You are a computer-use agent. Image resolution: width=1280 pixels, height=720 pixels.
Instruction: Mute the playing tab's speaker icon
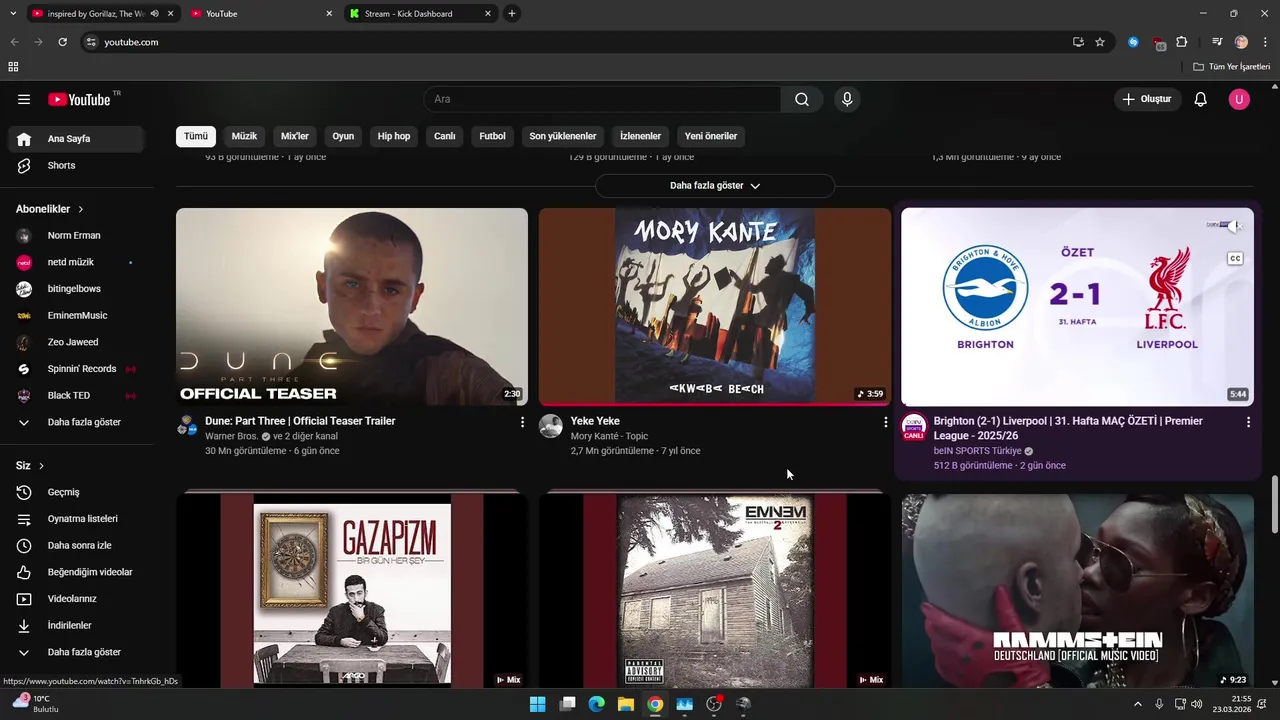(154, 14)
